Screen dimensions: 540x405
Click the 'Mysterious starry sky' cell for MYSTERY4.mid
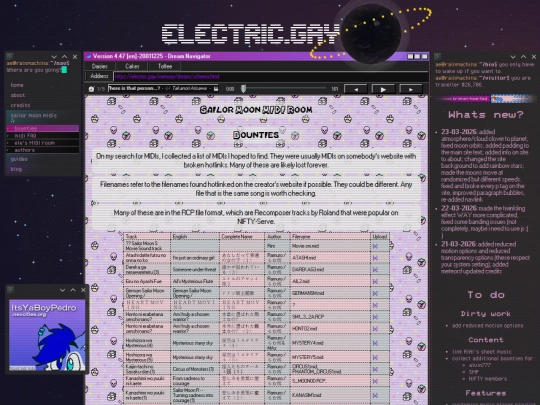(195, 343)
